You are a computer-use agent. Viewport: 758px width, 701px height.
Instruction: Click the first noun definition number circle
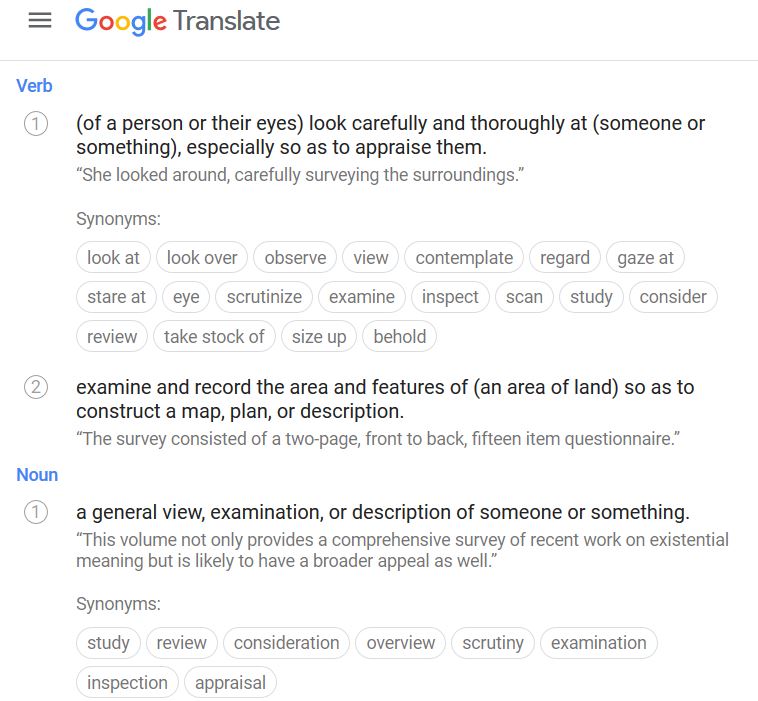(36, 513)
